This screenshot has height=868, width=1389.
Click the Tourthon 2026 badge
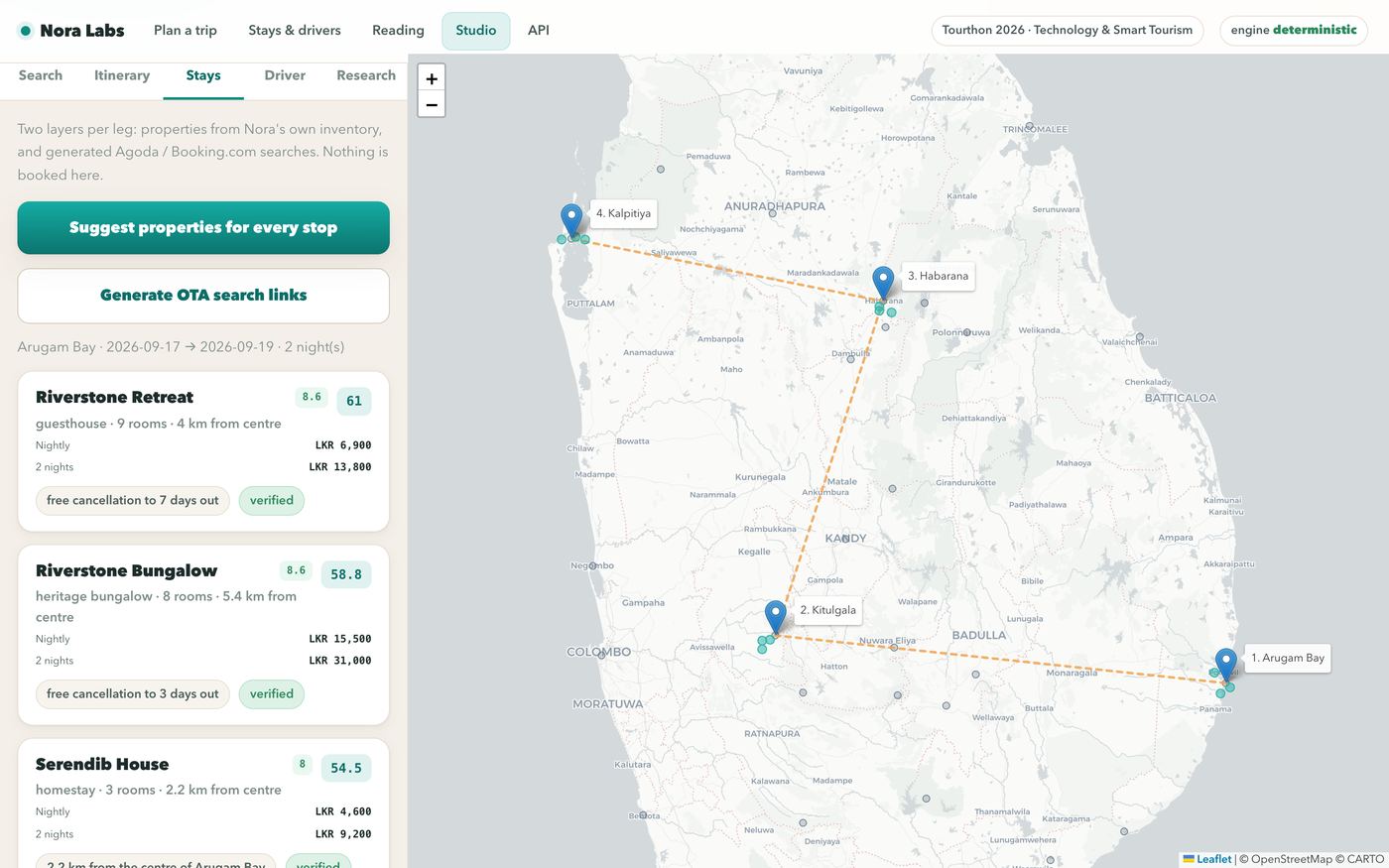coord(1068,31)
